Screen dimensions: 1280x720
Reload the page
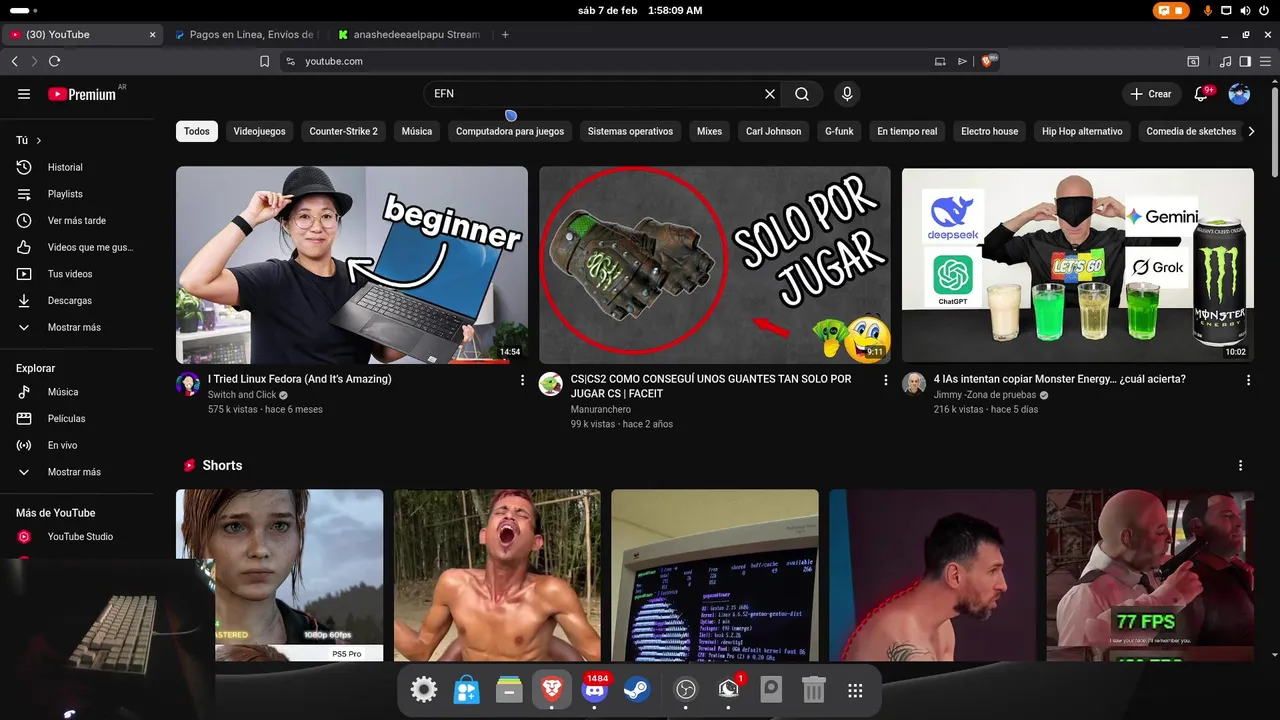(x=54, y=61)
